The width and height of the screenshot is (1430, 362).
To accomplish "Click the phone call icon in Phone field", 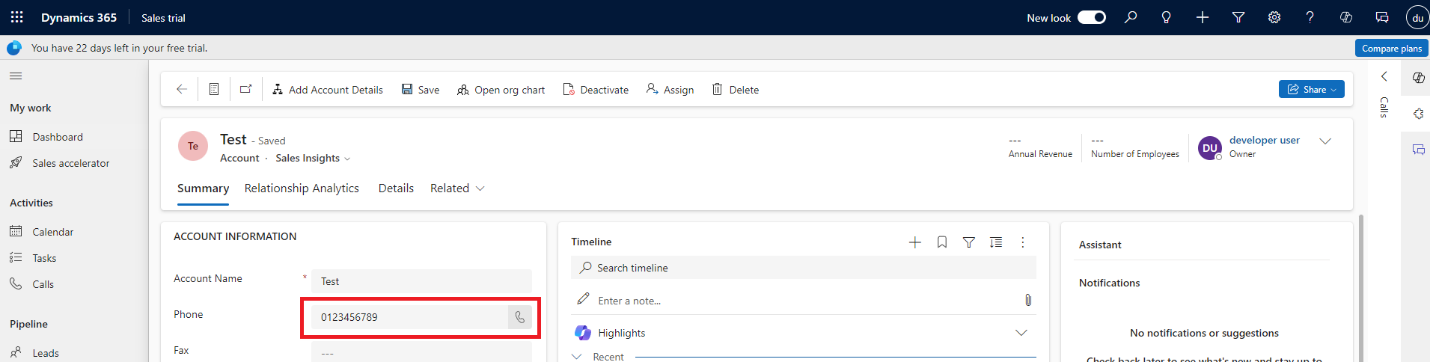I will [x=519, y=317].
